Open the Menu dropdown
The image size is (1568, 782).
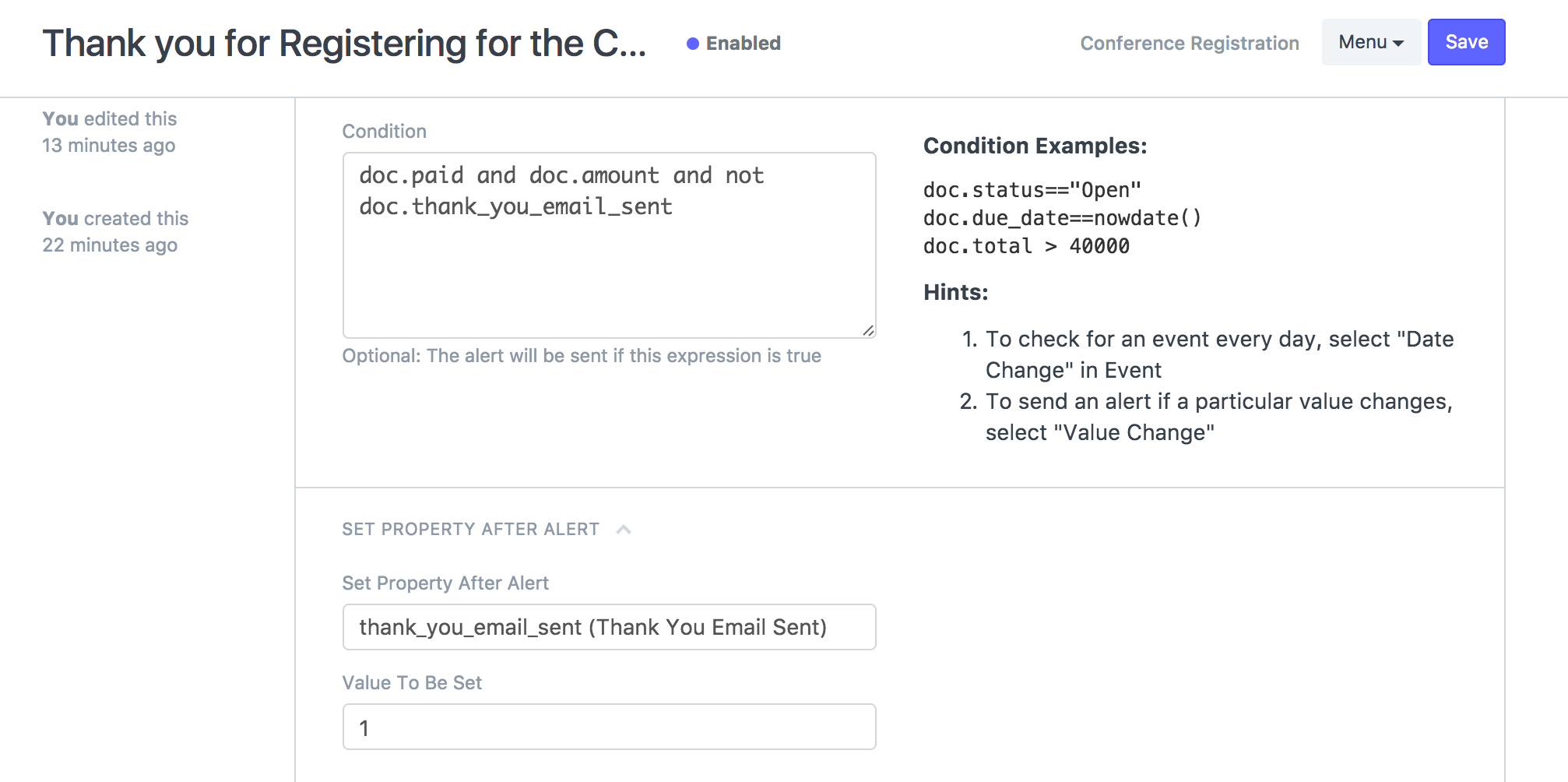click(1370, 42)
